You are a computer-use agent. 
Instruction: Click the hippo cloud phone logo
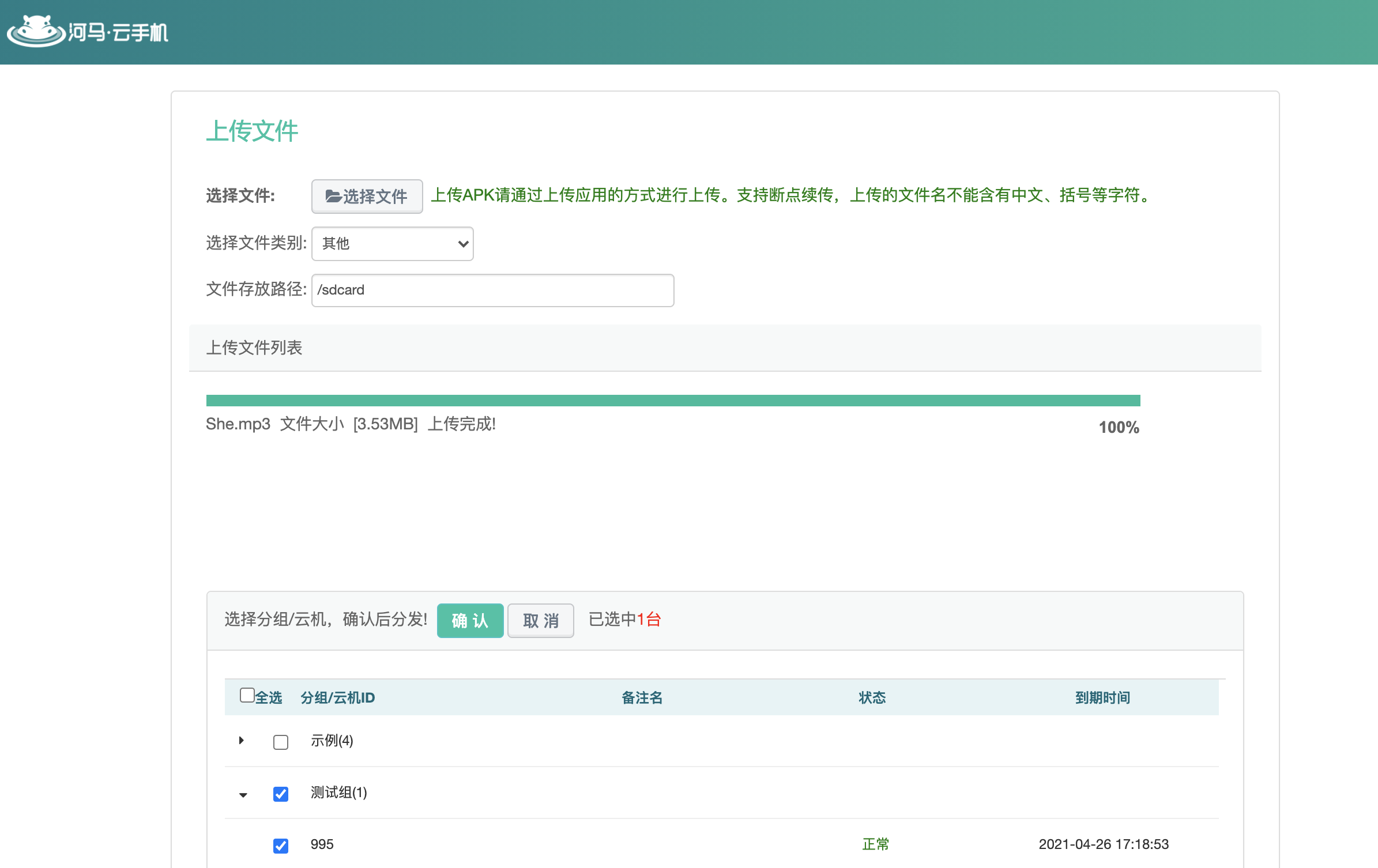88,32
